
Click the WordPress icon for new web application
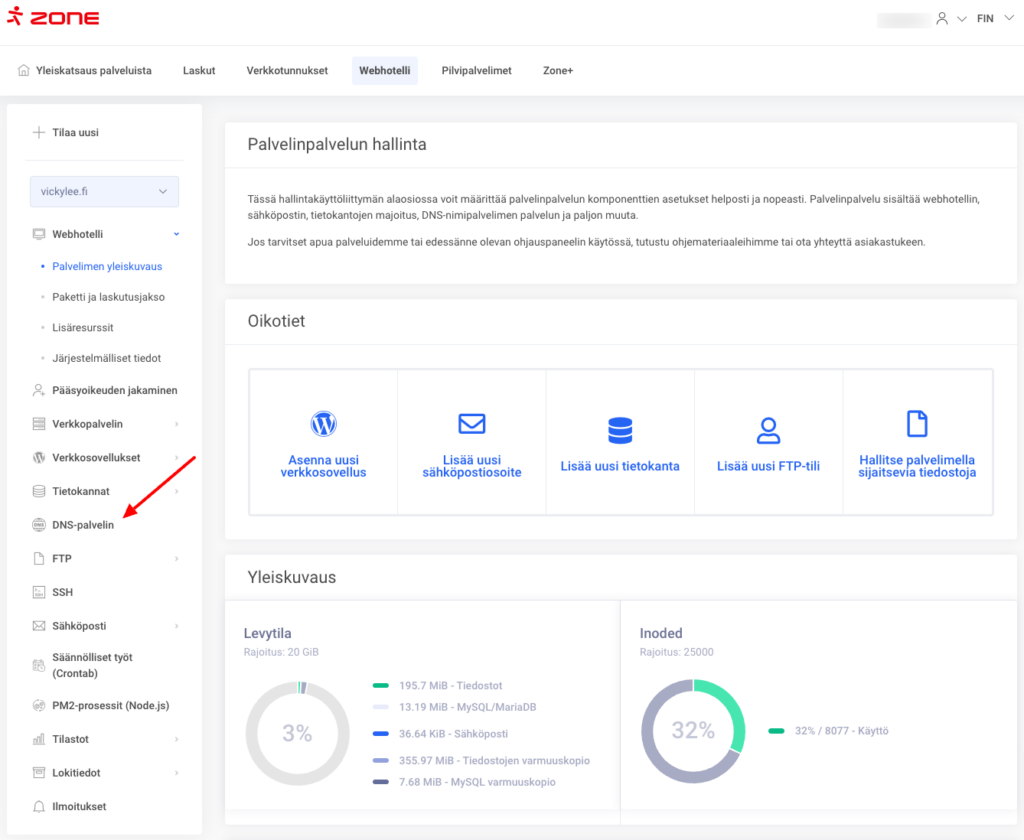click(x=322, y=424)
